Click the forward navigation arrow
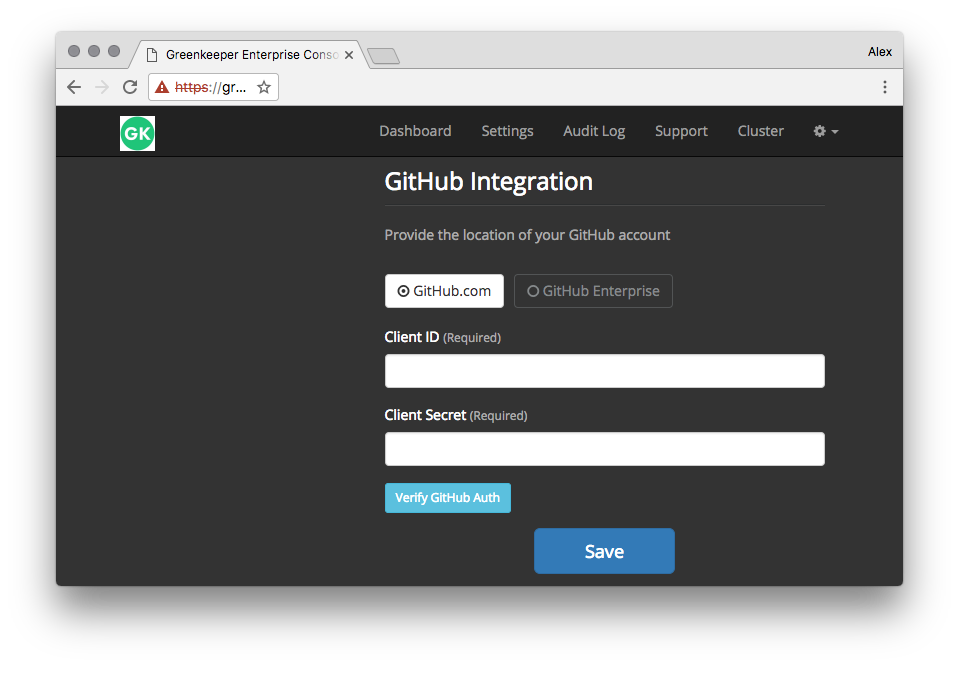This screenshot has height=675, width=959. click(x=102, y=87)
